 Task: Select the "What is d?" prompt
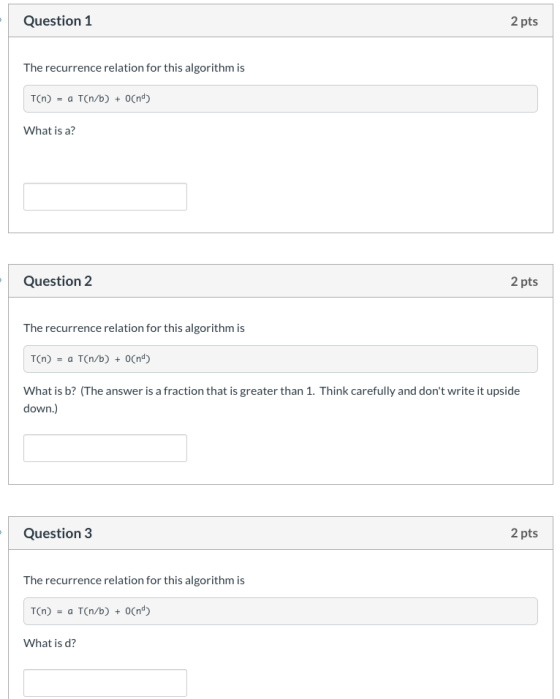49,643
